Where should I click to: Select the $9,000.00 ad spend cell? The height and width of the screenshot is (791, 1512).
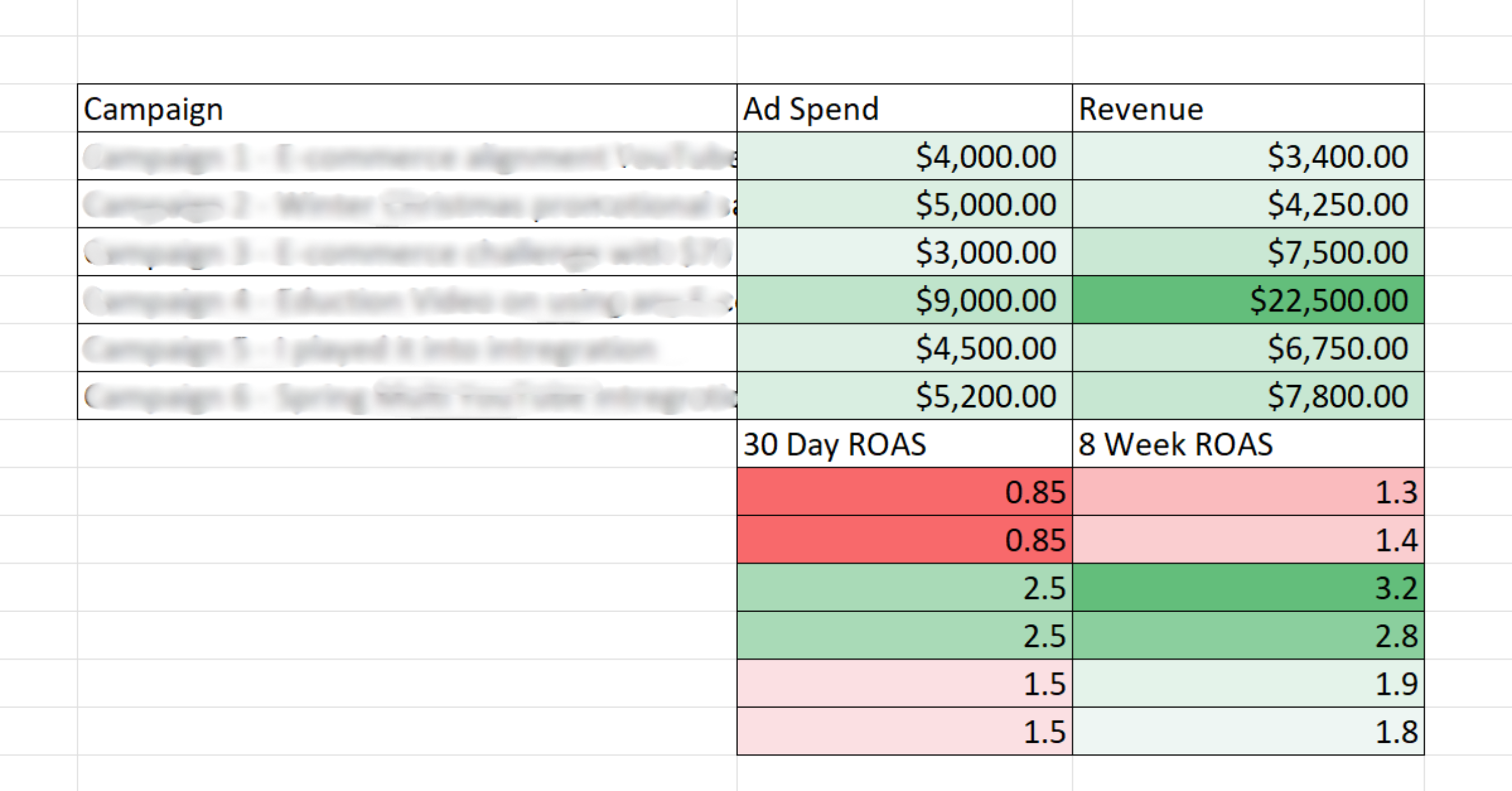pyautogui.click(x=904, y=300)
